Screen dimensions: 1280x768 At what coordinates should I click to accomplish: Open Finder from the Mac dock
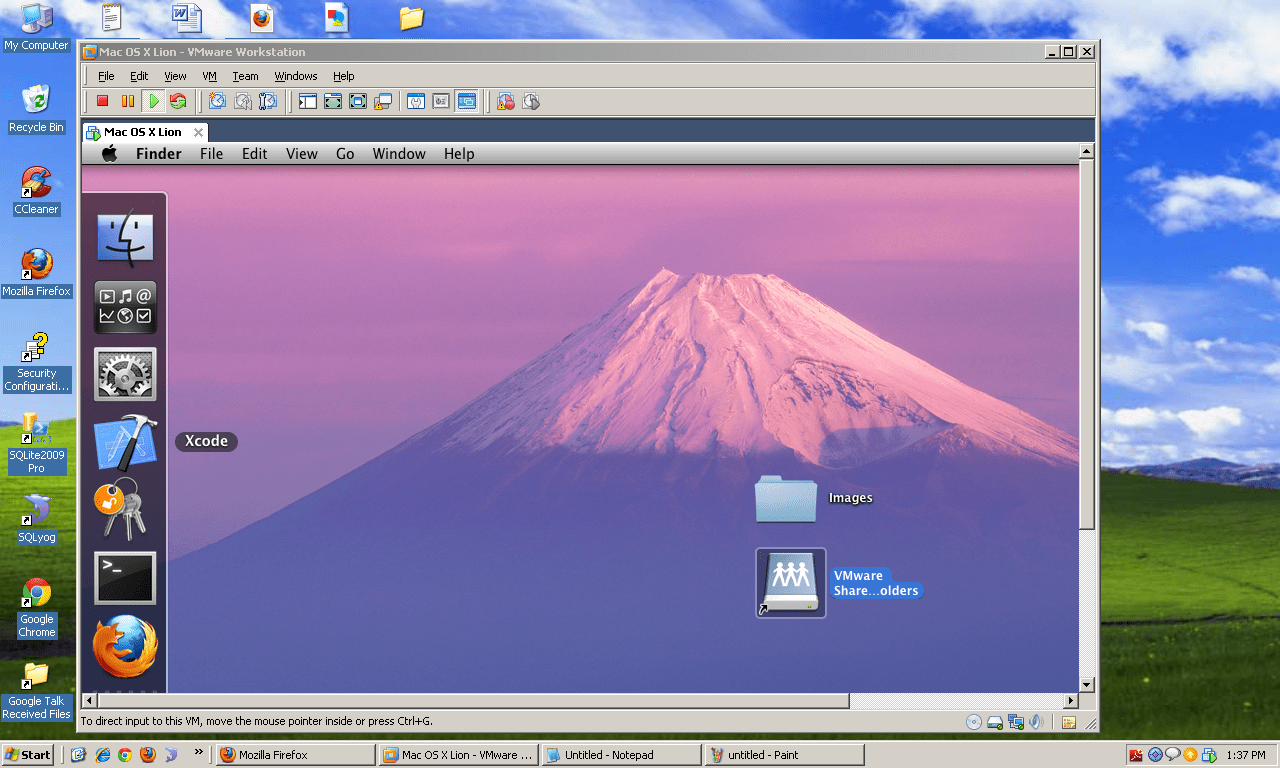pyautogui.click(x=125, y=240)
